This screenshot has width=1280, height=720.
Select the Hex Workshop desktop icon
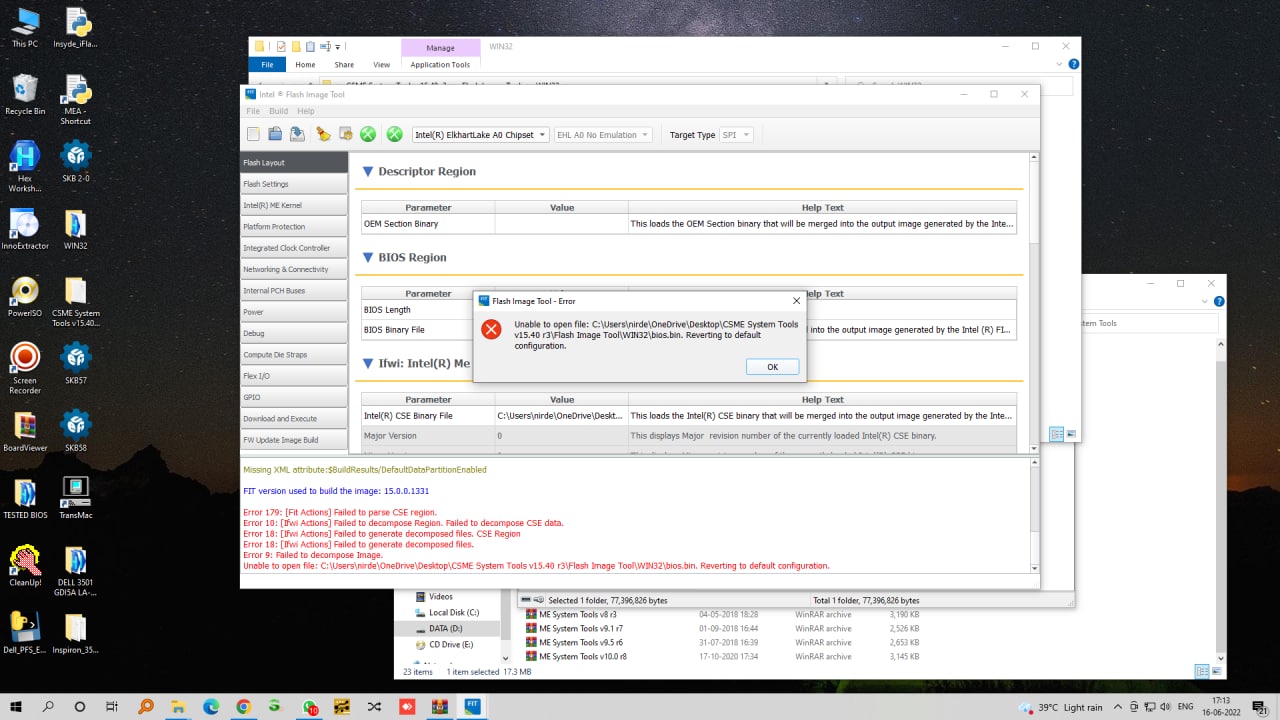pos(25,166)
